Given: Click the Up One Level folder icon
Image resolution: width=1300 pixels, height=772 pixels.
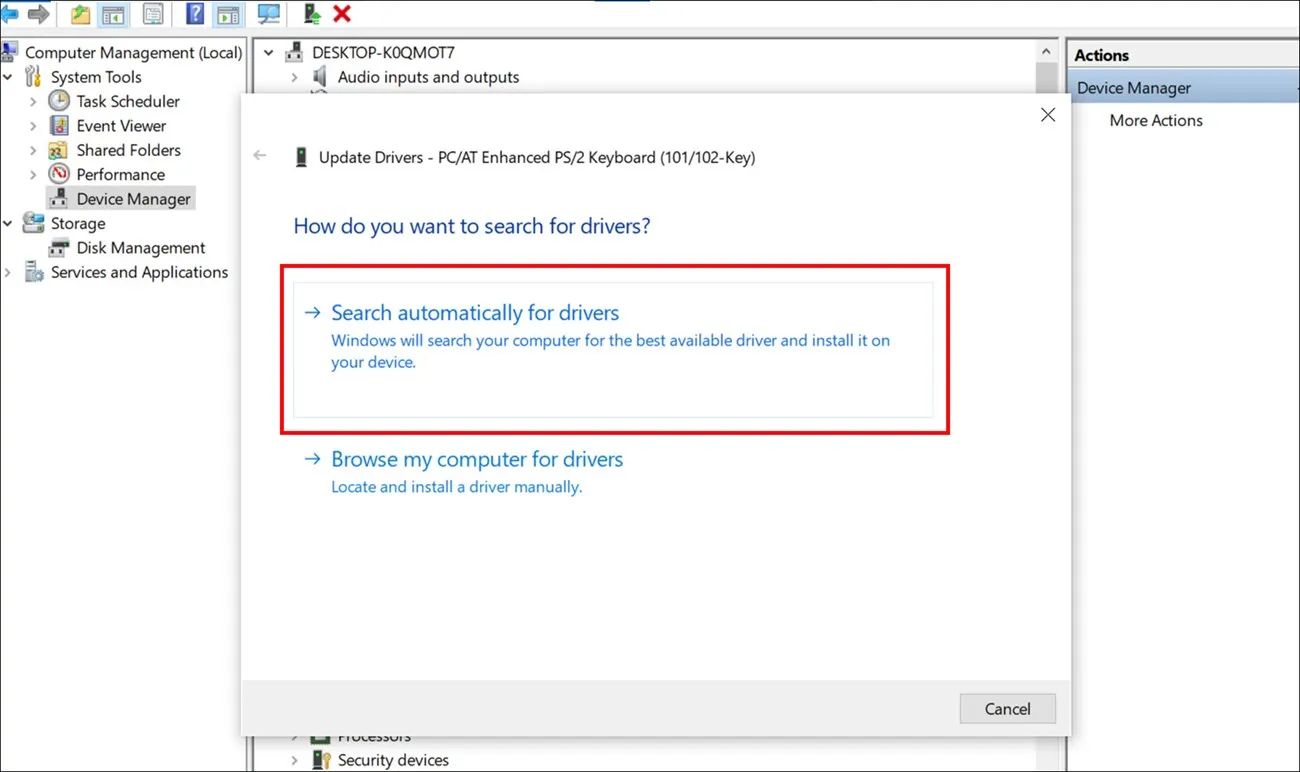Looking at the screenshot, I should coord(80,14).
